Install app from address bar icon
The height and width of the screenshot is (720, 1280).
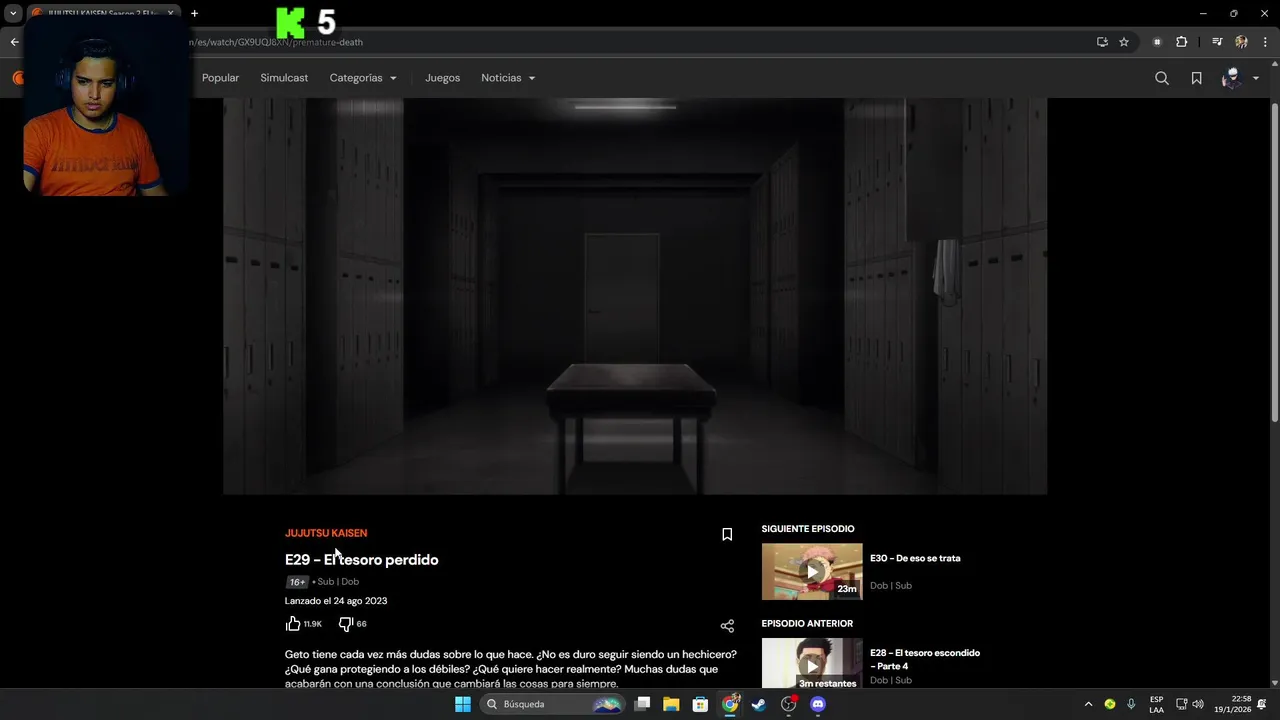coord(1102,42)
